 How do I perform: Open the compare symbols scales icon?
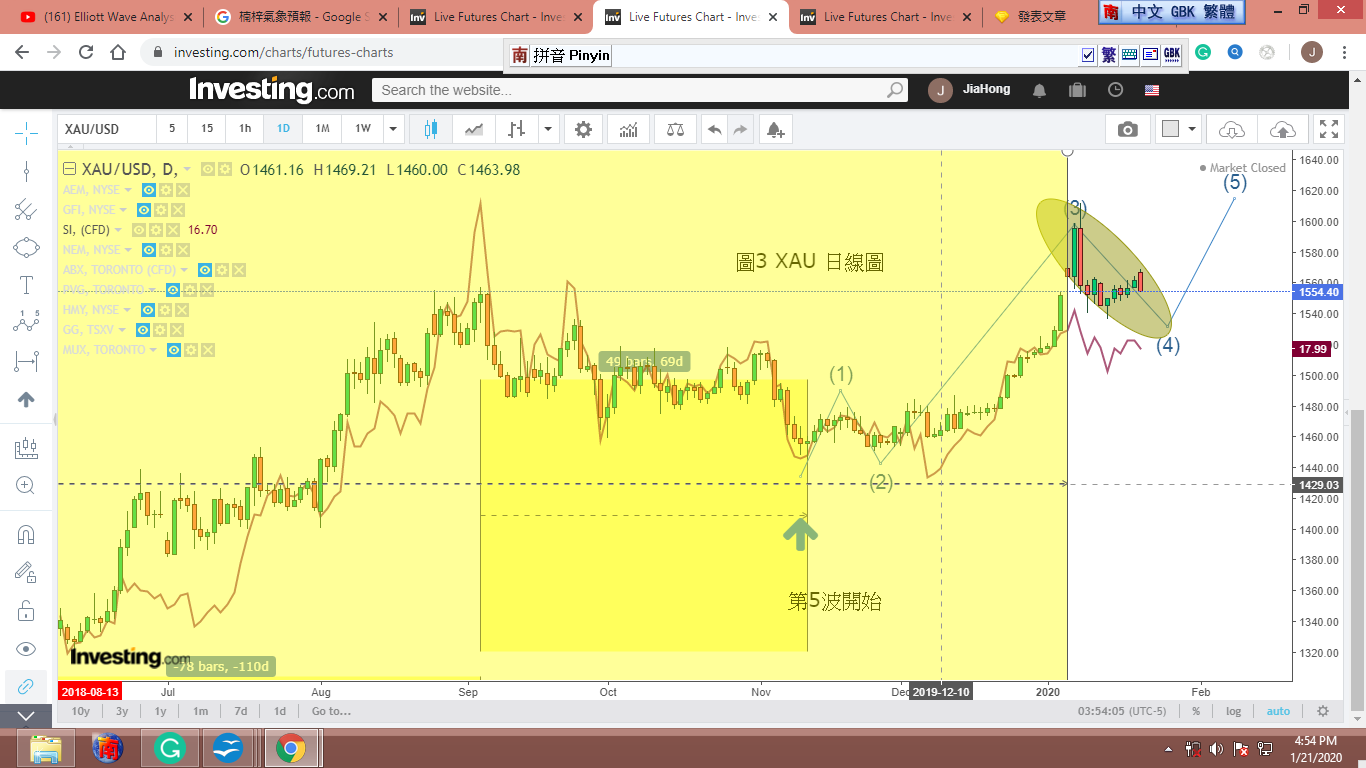pos(676,129)
